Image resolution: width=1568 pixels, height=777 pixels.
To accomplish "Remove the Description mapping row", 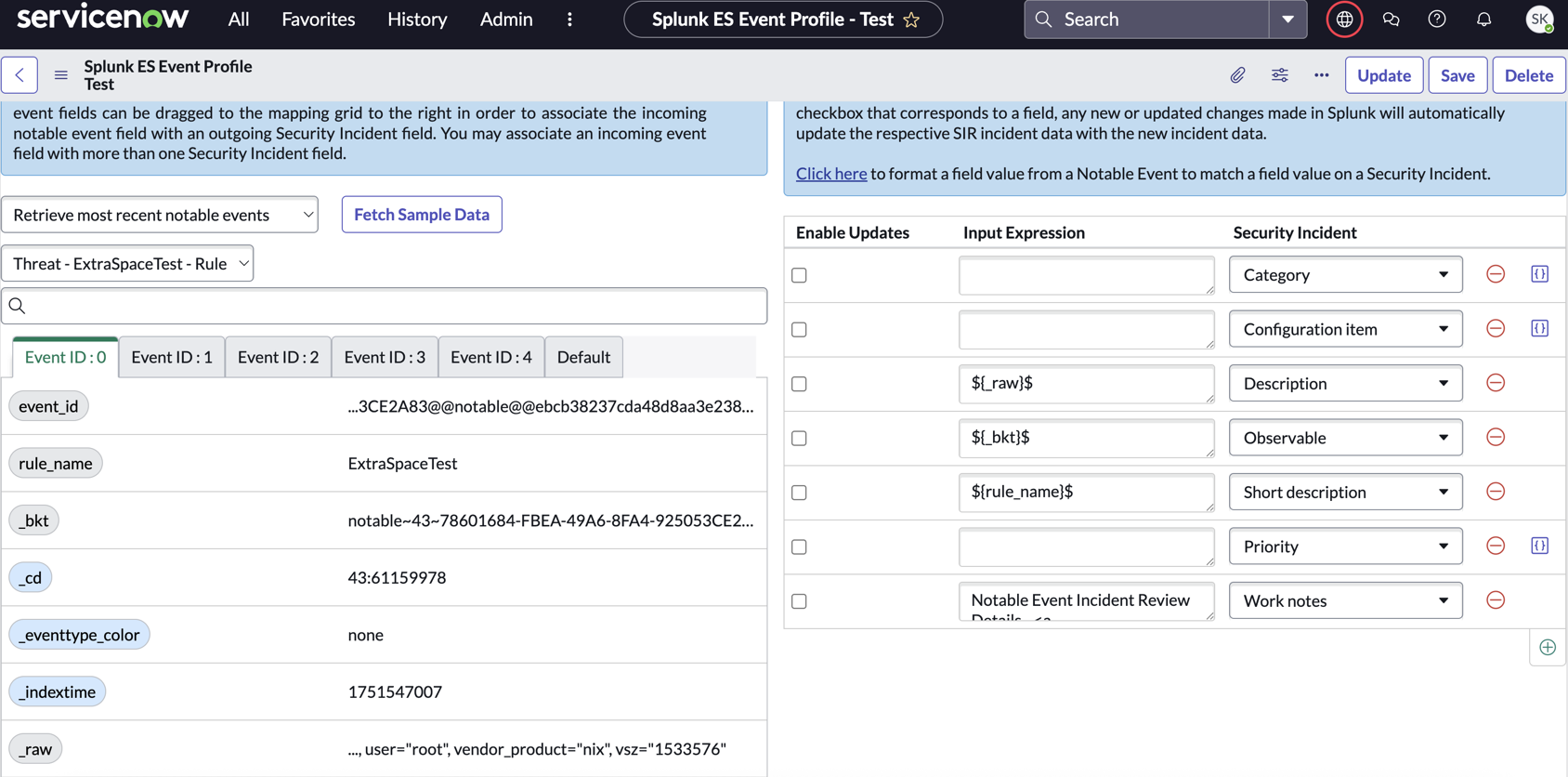I will coord(1496,383).
